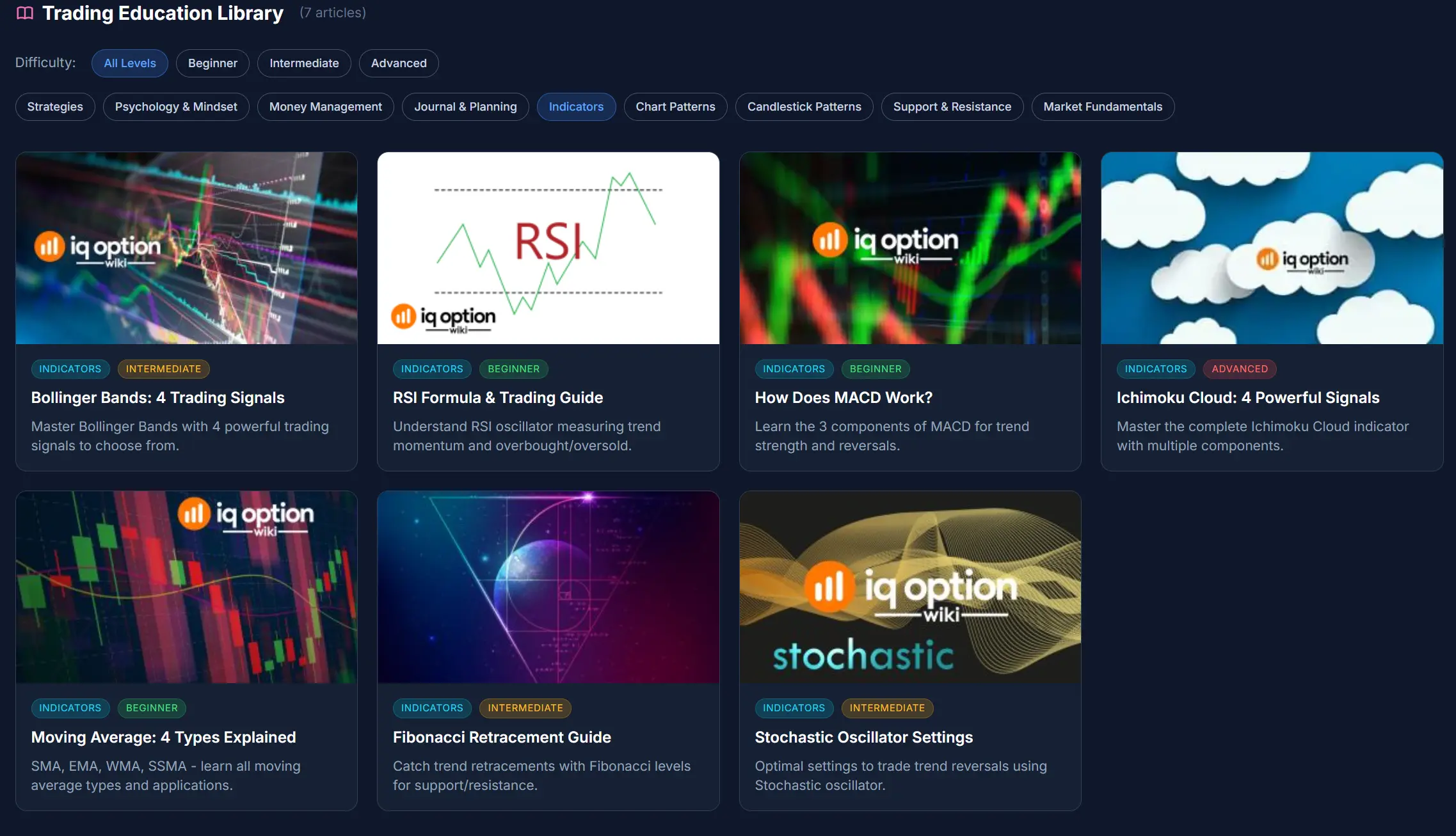
Task: Open the Moving Average candlestick thumbnail
Action: tap(186, 587)
